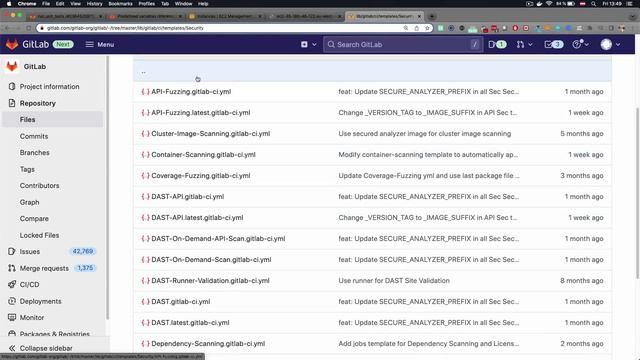The width and height of the screenshot is (640, 360).
Task: Click the CI/CD rocket icon
Action: click(12, 284)
